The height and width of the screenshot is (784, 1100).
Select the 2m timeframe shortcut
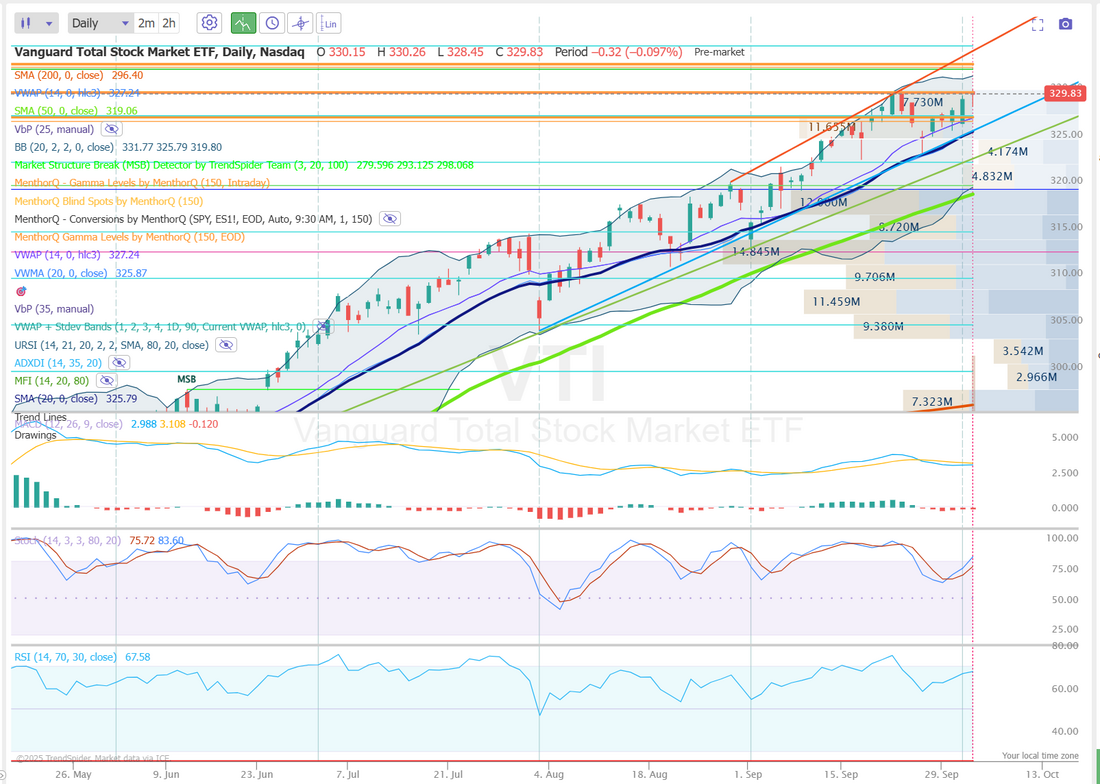click(146, 23)
